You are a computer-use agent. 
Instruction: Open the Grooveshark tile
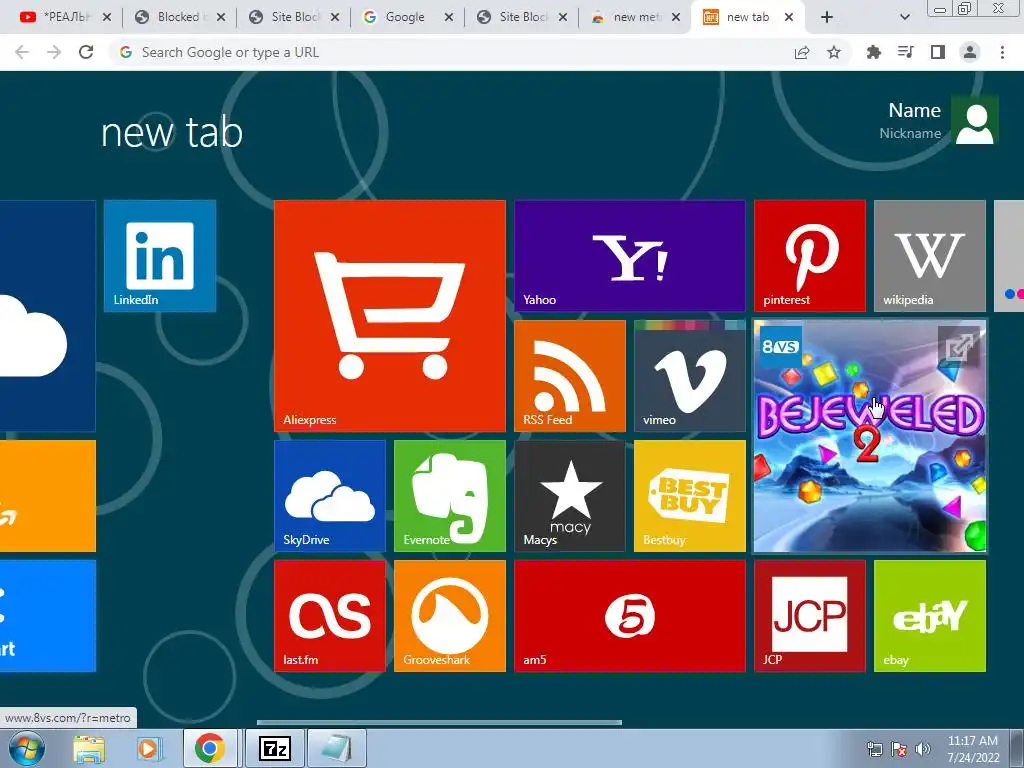coord(450,616)
